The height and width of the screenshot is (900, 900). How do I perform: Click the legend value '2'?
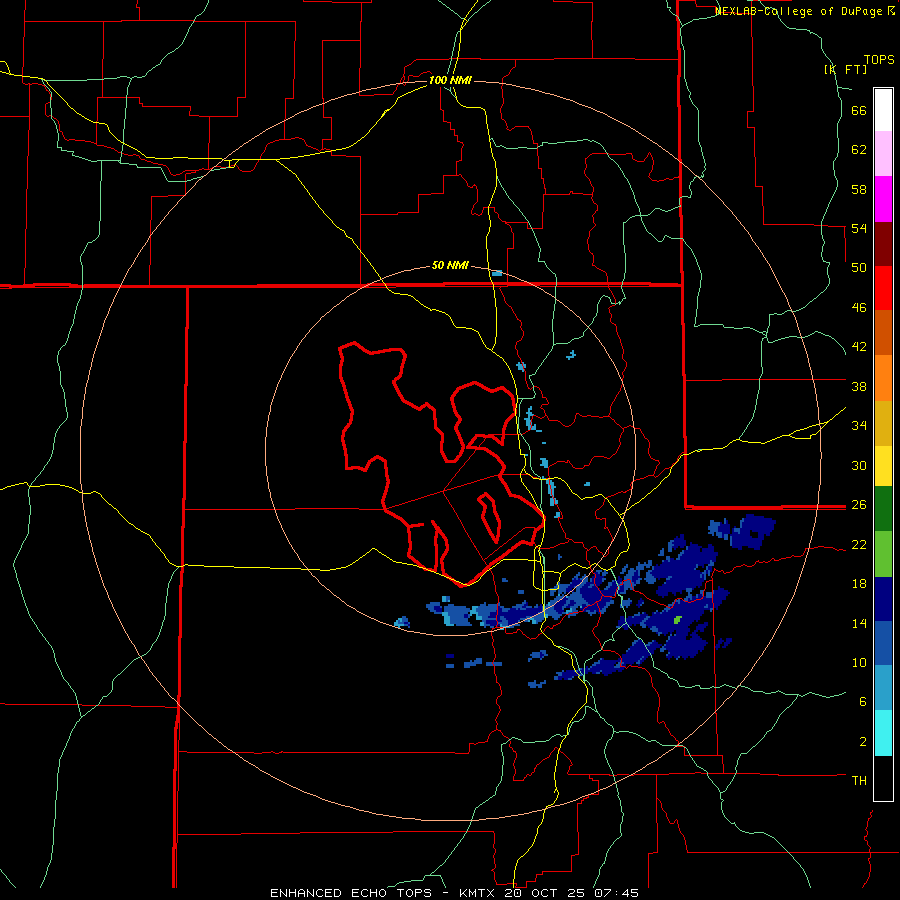tap(863, 742)
